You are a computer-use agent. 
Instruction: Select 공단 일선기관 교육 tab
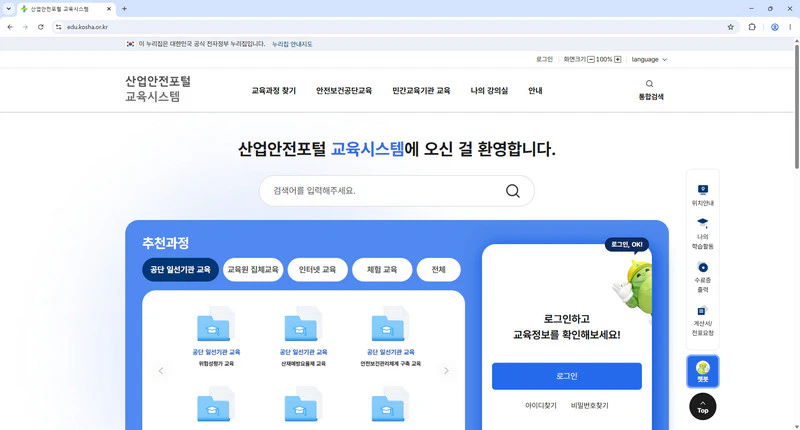(180, 270)
